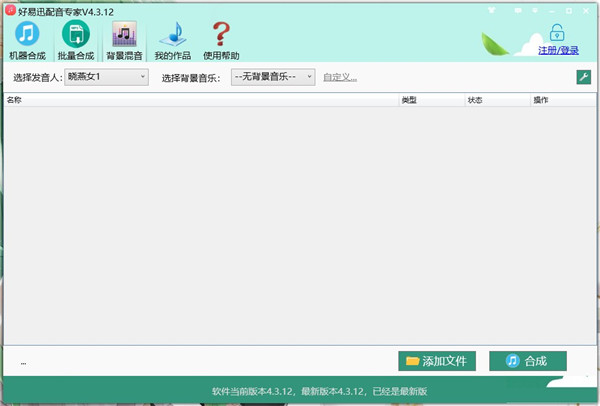Expand the 选择背景音乐 background music dropdown
Image resolution: width=600 pixels, height=406 pixels.
click(x=309, y=77)
